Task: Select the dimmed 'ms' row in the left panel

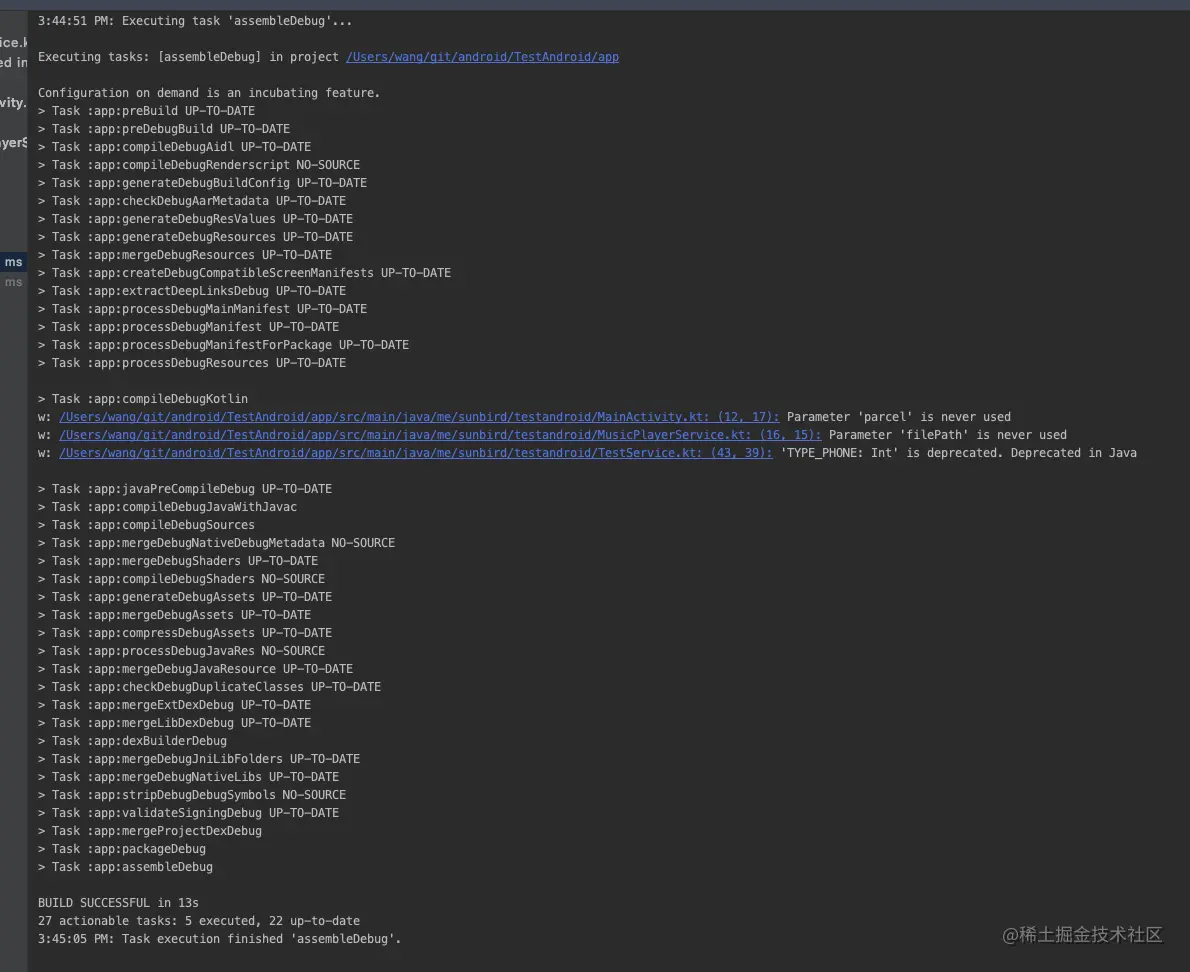Action: tap(14, 282)
